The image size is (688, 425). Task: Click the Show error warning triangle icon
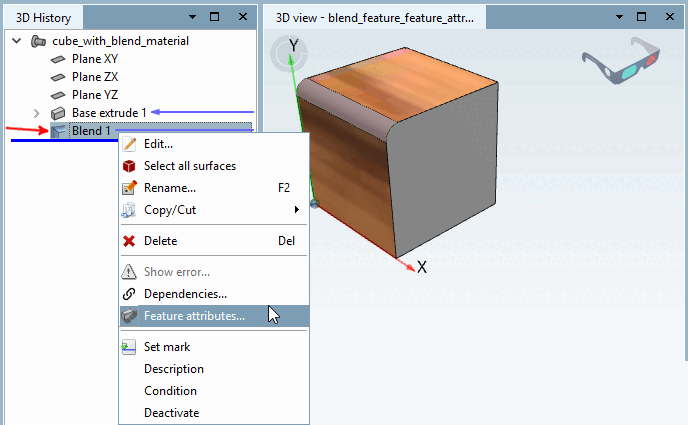129,272
